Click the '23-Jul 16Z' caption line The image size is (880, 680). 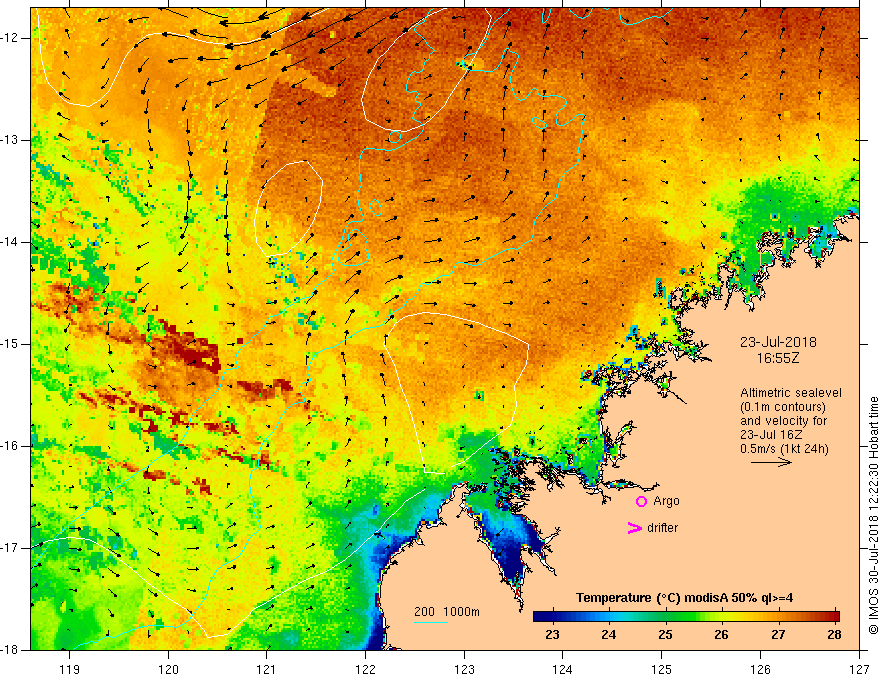771,435
